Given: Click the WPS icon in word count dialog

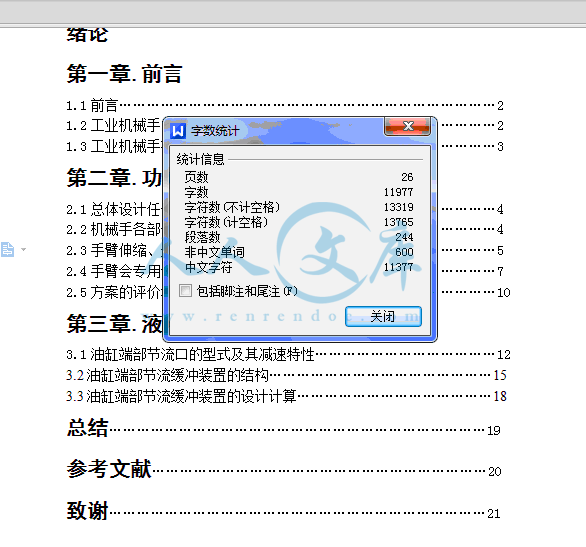Looking at the screenshot, I should [x=178, y=131].
